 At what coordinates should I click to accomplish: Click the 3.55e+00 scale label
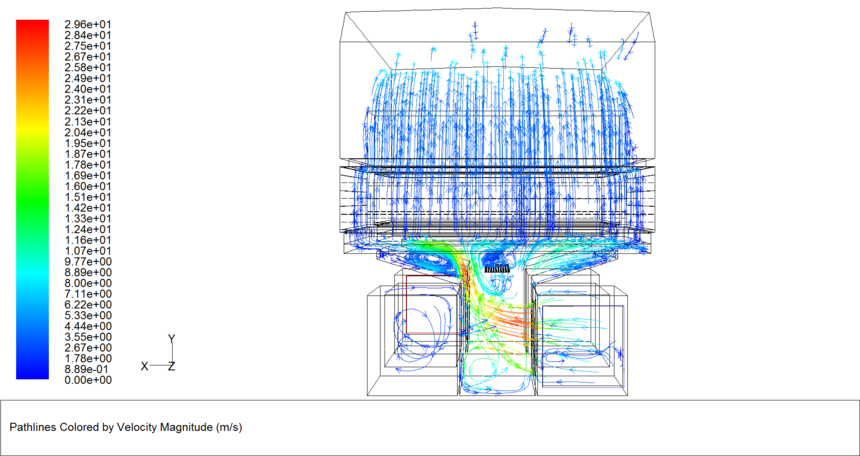88,337
